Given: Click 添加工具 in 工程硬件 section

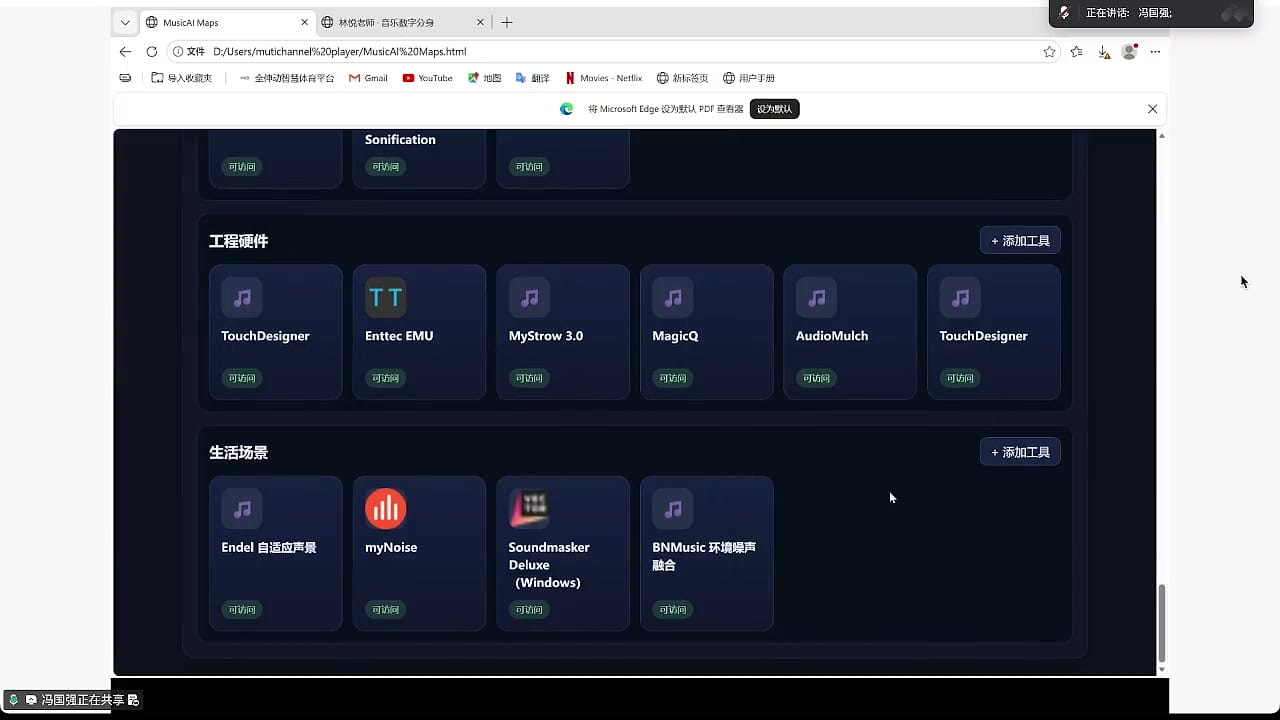Looking at the screenshot, I should pos(1020,241).
